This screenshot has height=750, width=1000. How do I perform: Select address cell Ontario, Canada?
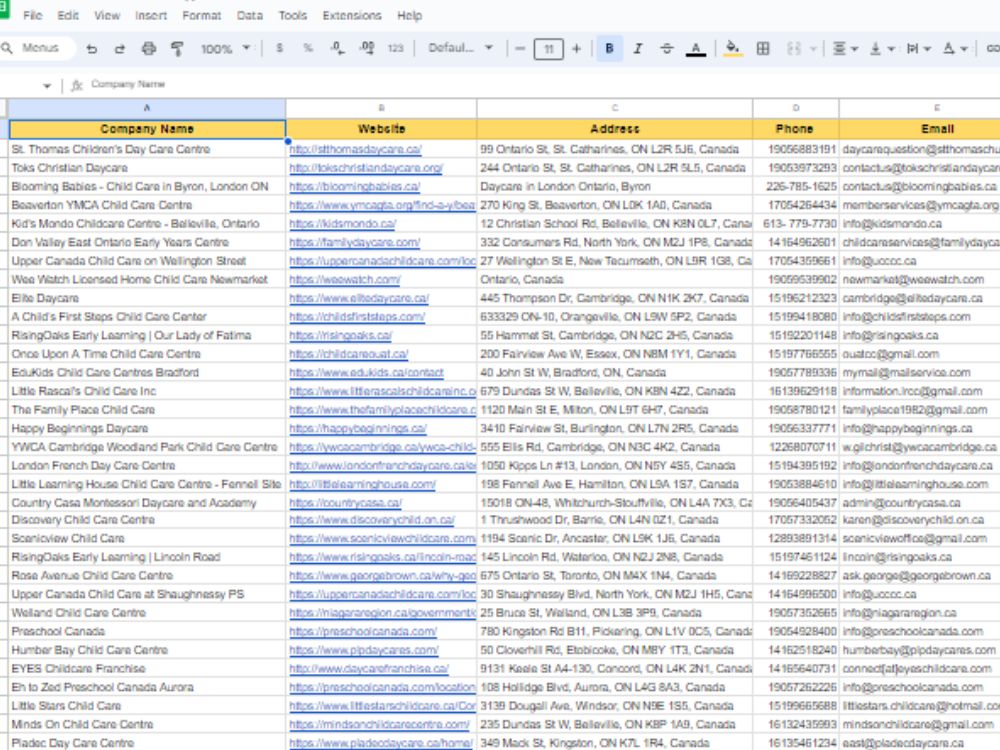tap(614, 279)
